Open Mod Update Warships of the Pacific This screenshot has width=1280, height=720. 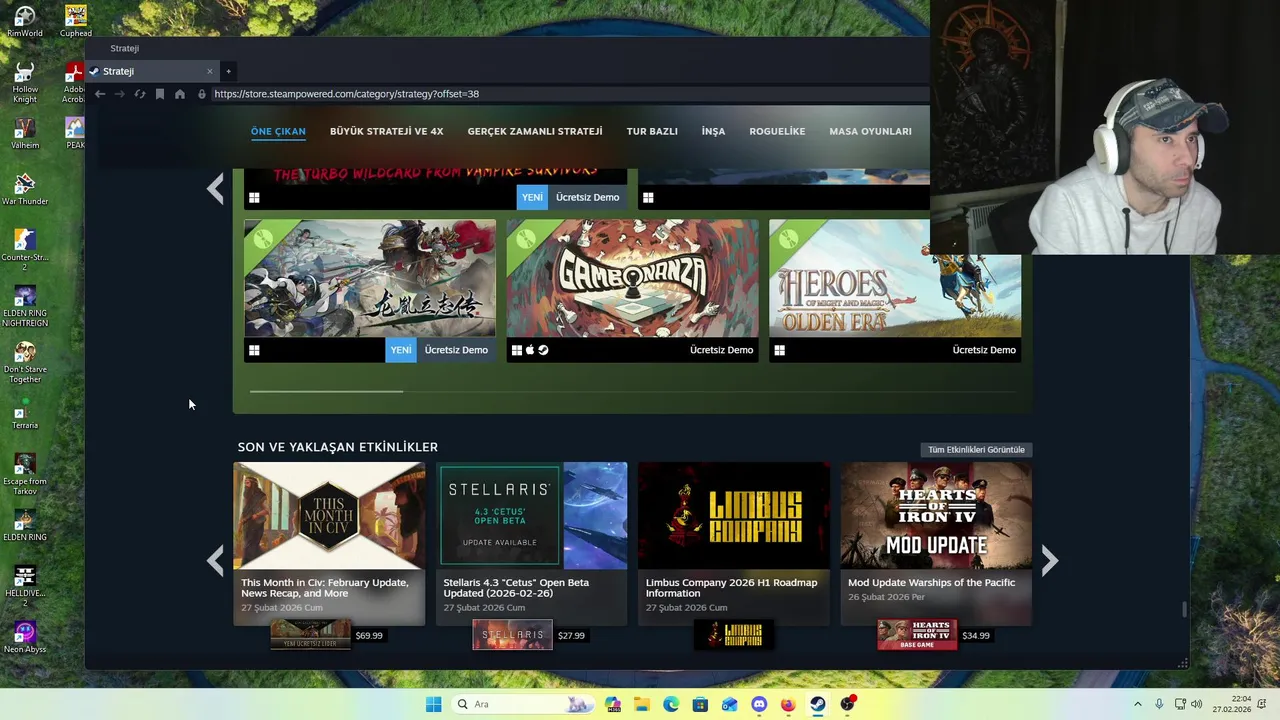936,543
